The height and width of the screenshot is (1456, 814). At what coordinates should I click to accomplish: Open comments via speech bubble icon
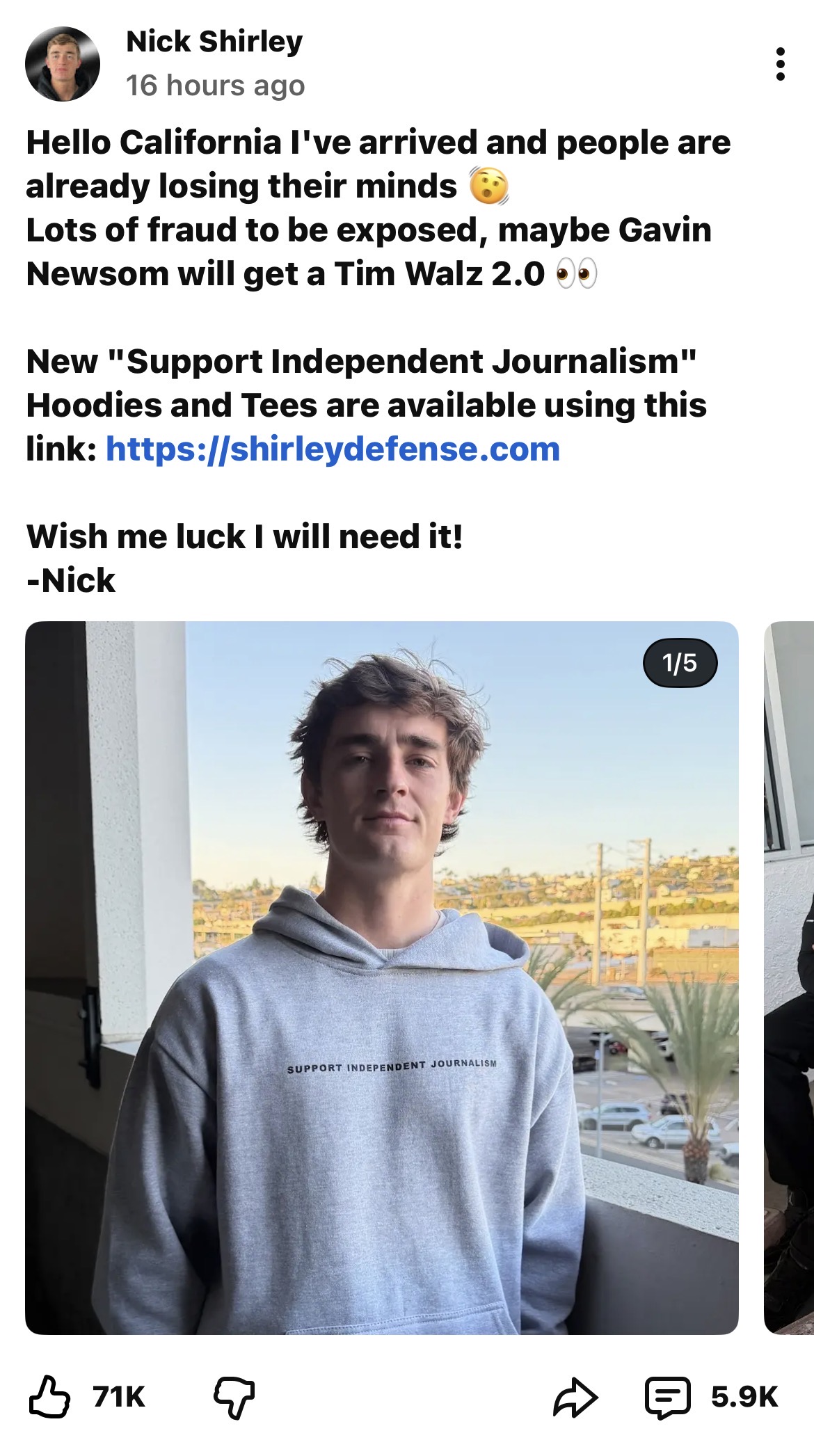668,1398
